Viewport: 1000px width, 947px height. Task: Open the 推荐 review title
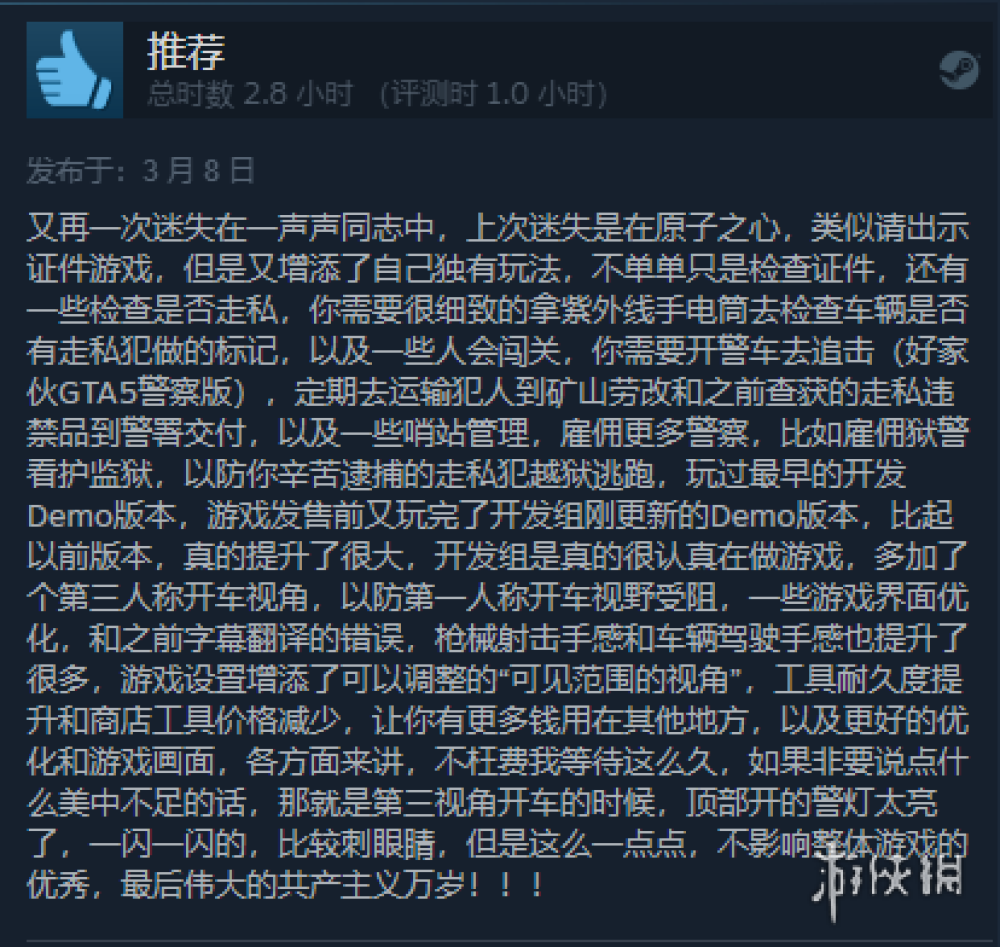pos(186,51)
